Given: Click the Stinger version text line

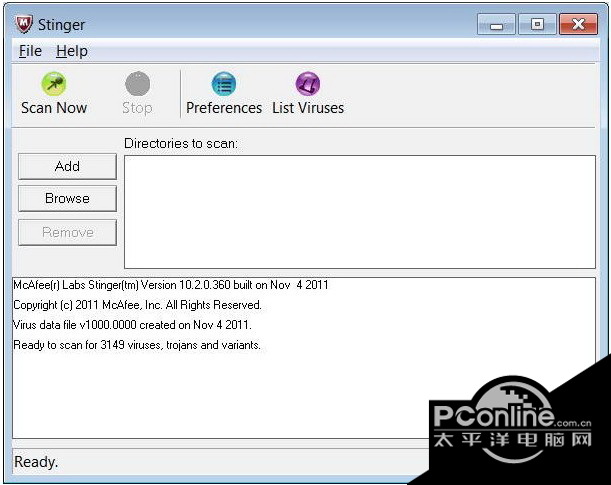Looking at the screenshot, I should click(171, 285).
